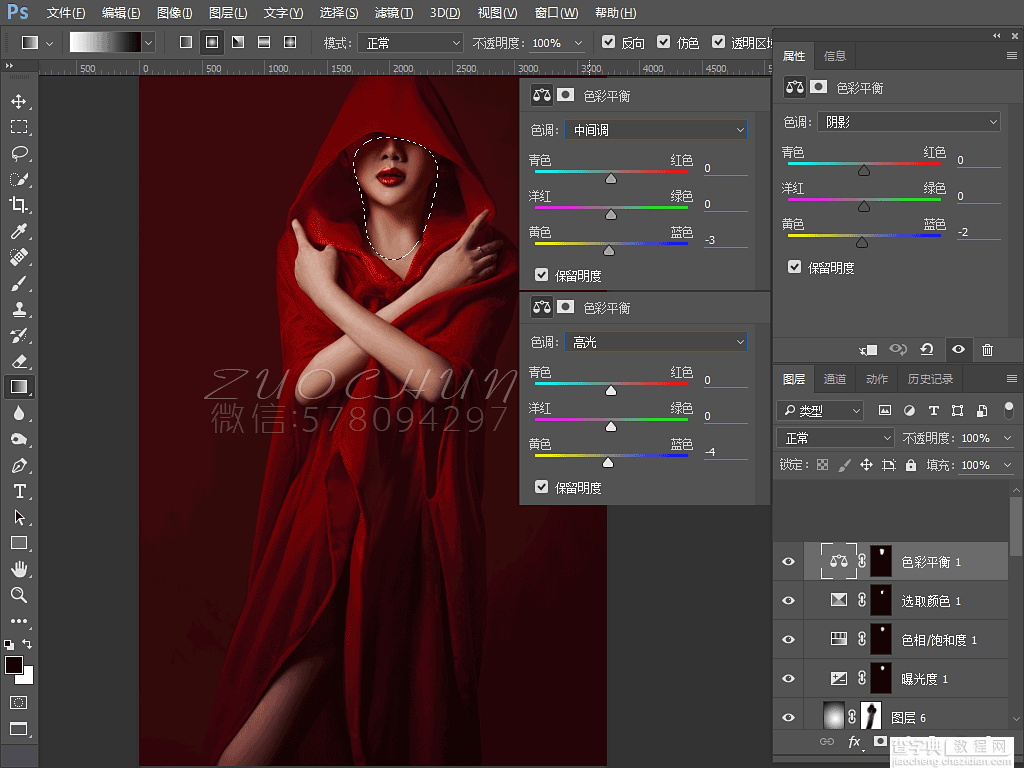Viewport: 1024px width, 768px height.
Task: Click the mask button in Properties panel
Action: [x=819, y=87]
